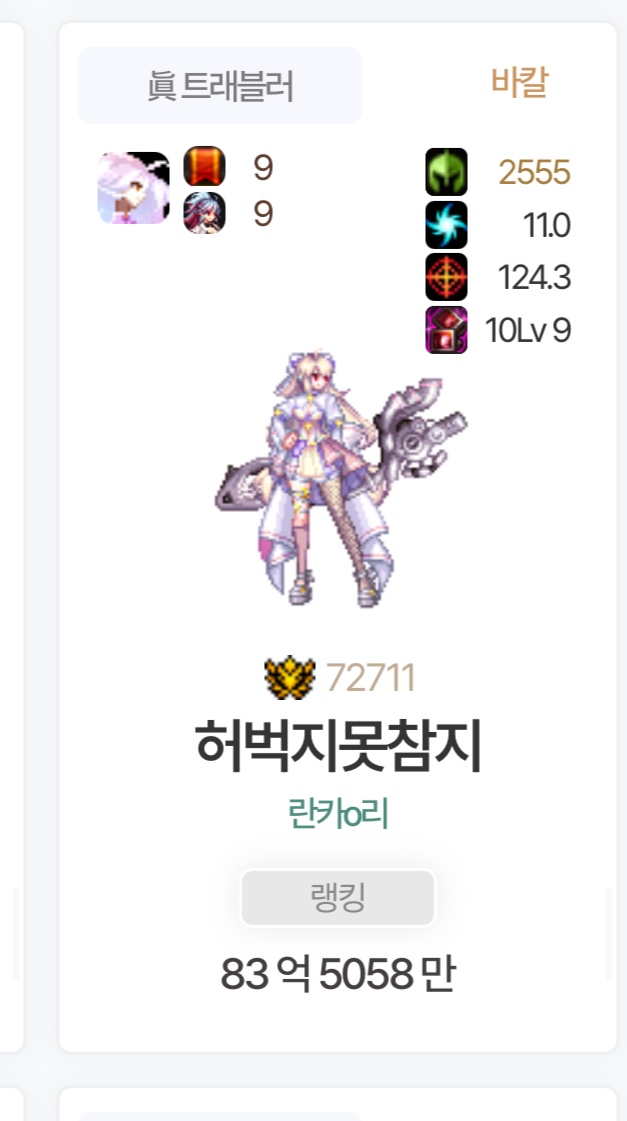
Task: Click the damage total 83 억 5058 만
Action: pos(337,974)
